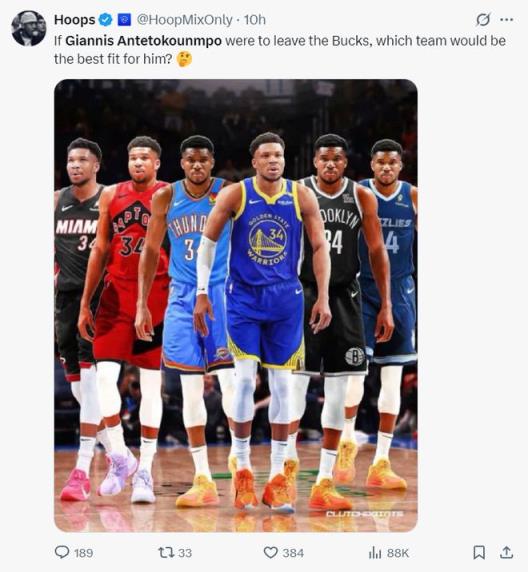Open the three-dot more options menu
Viewport: 528px width, 572px height.
[x=506, y=20]
